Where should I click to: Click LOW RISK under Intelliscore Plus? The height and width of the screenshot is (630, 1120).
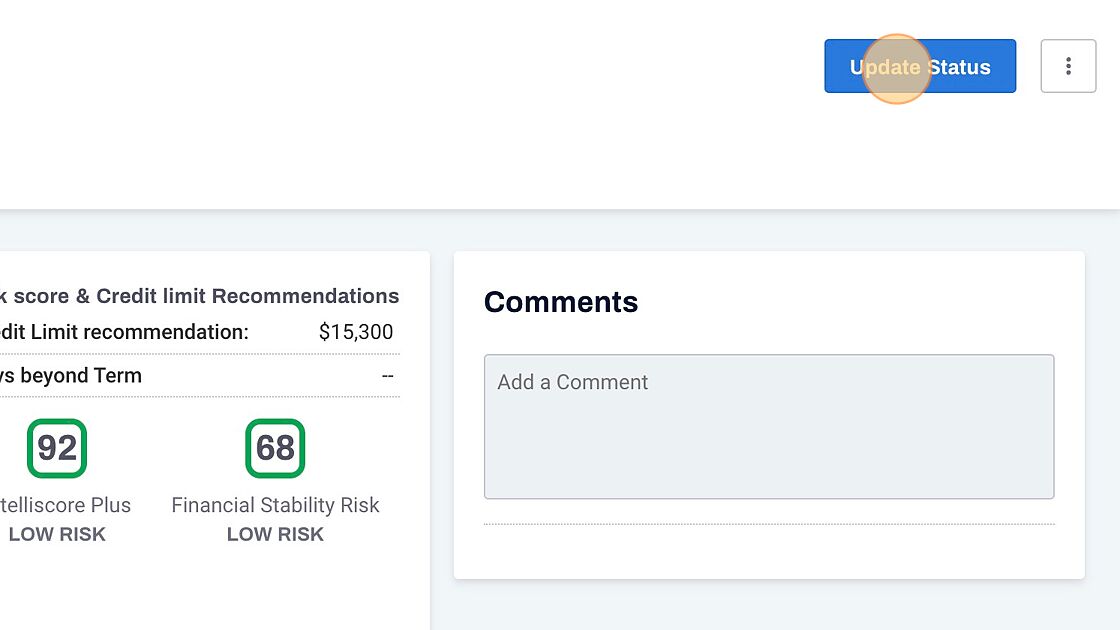[x=57, y=534]
